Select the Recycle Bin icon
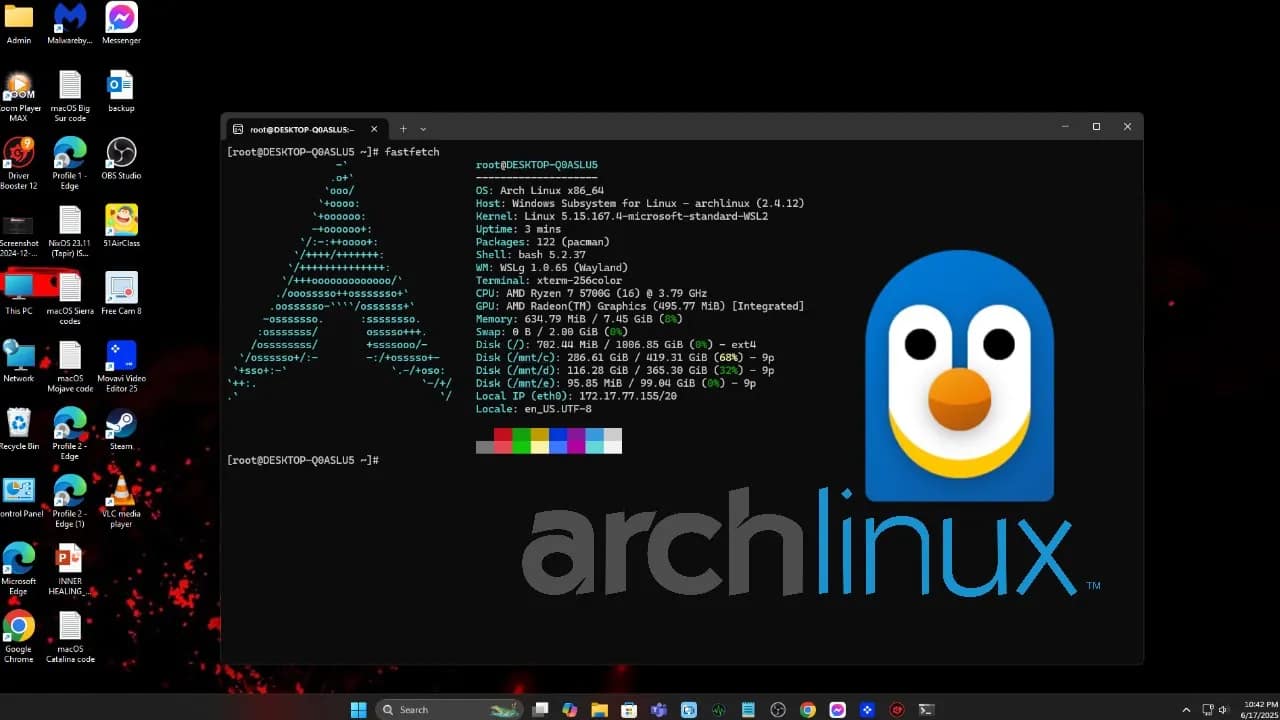Viewport: 1280px width, 720px height. tap(18, 424)
